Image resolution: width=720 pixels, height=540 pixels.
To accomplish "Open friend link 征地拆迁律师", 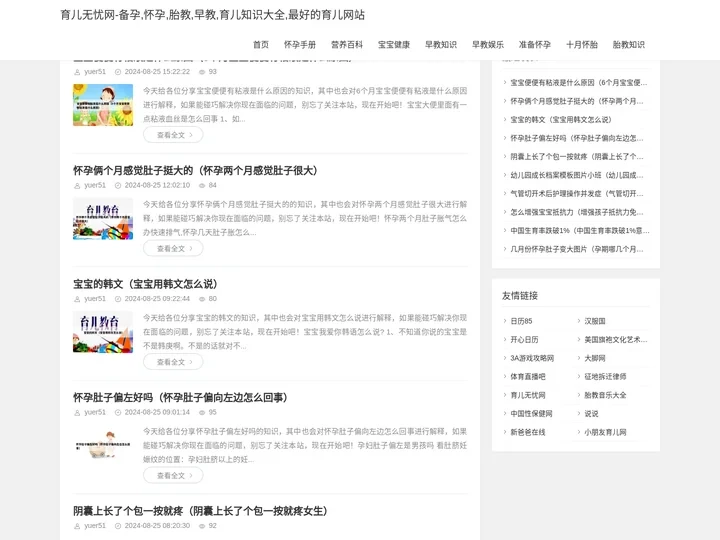I will (605, 377).
